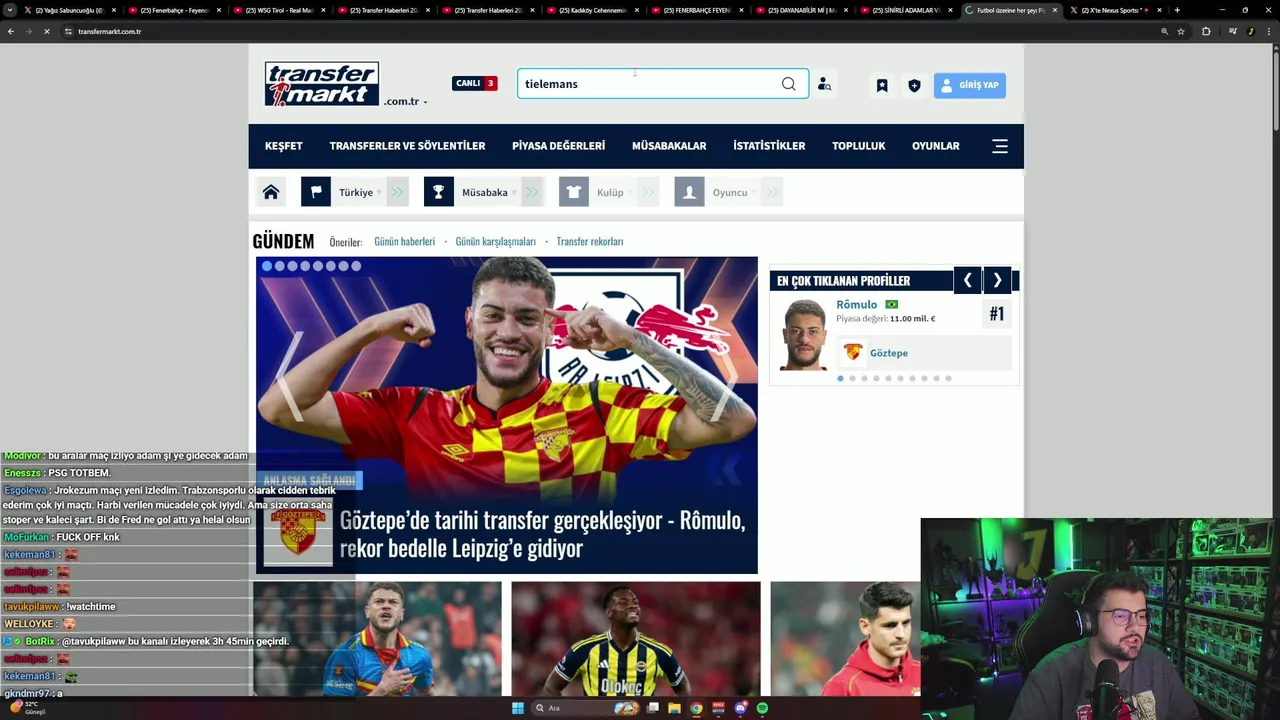Click the home icon in quick select bar
Image resolution: width=1280 pixels, height=720 pixels.
pos(271,192)
